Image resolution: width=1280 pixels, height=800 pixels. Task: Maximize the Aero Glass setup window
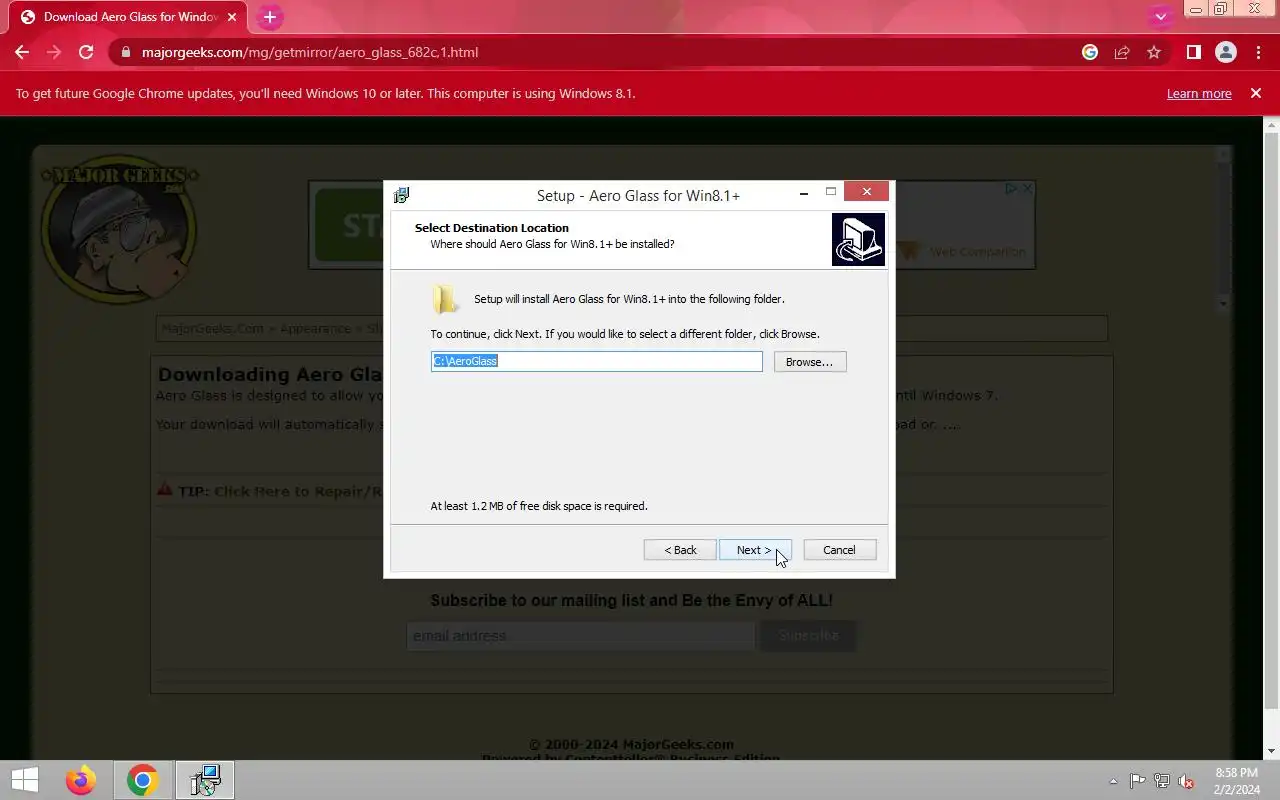830,192
